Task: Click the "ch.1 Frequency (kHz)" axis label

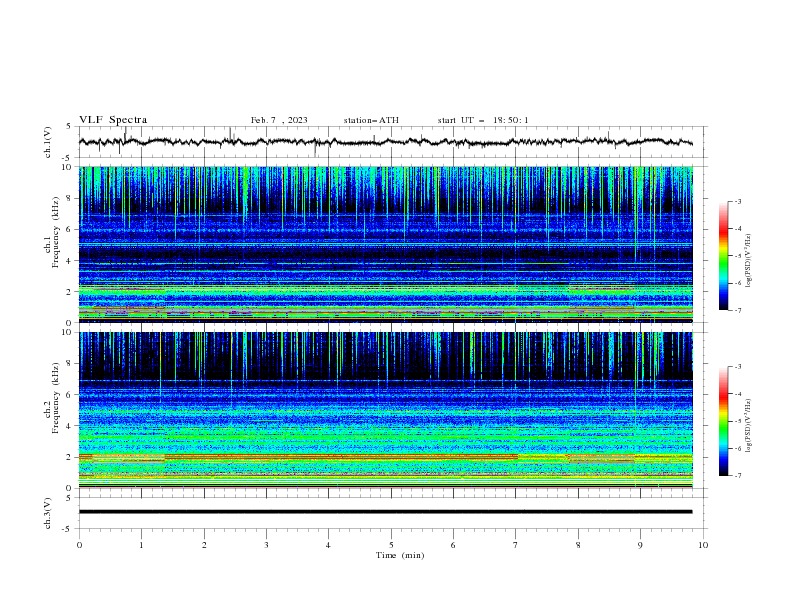Action: (x=52, y=232)
